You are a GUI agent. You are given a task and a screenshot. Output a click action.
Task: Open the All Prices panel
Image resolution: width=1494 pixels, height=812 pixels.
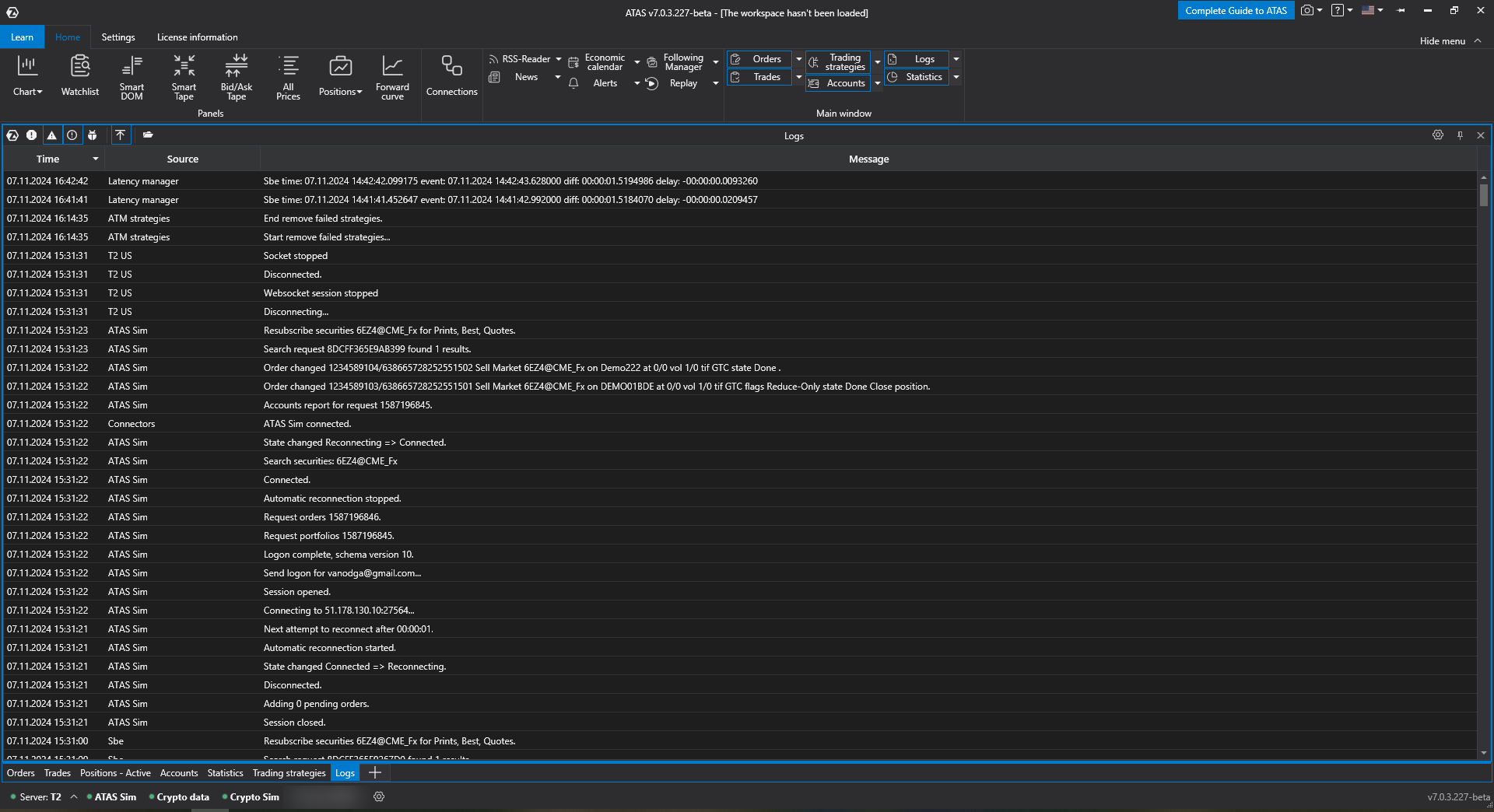288,76
